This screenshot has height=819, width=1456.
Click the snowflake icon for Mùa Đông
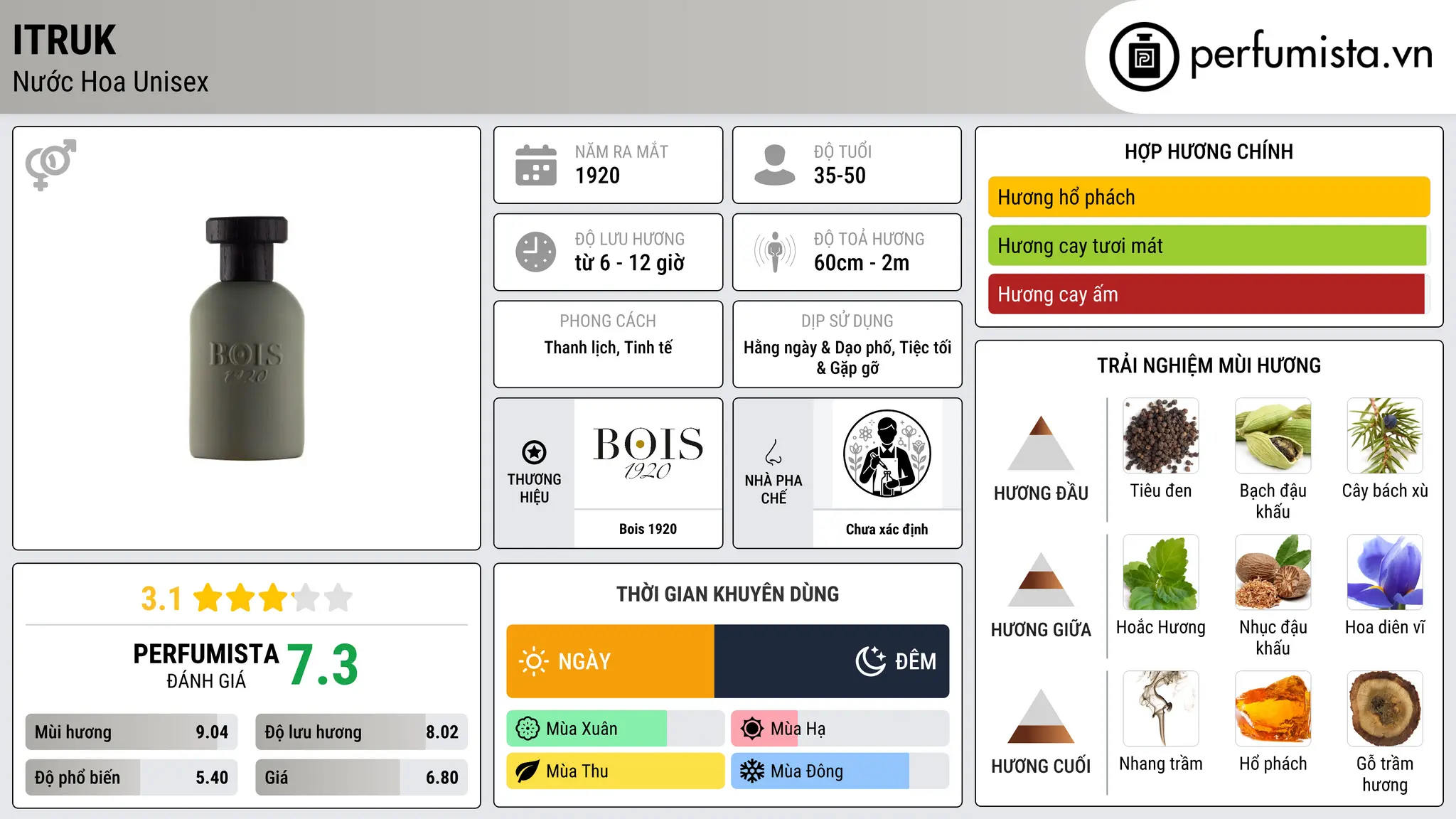752,771
